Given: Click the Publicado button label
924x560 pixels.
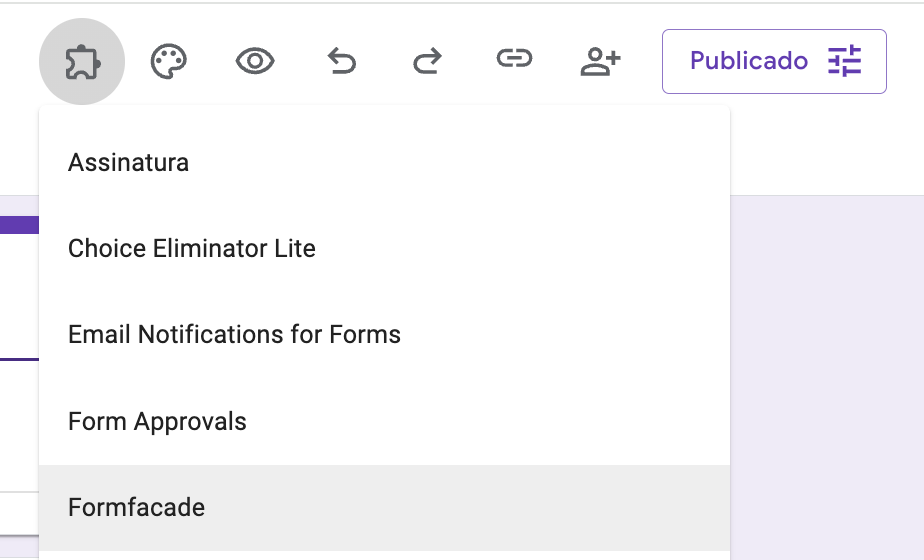Looking at the screenshot, I should tap(748, 62).
